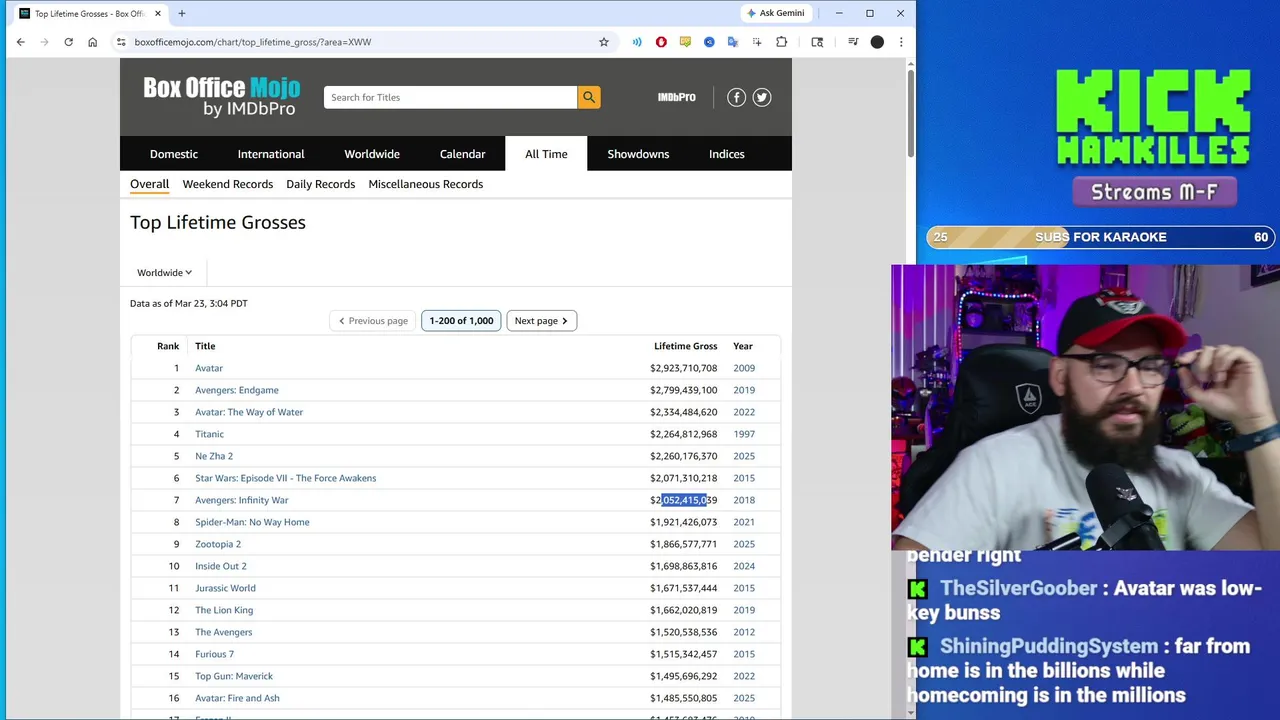Open the Ne Zha 2 title link

(214, 456)
